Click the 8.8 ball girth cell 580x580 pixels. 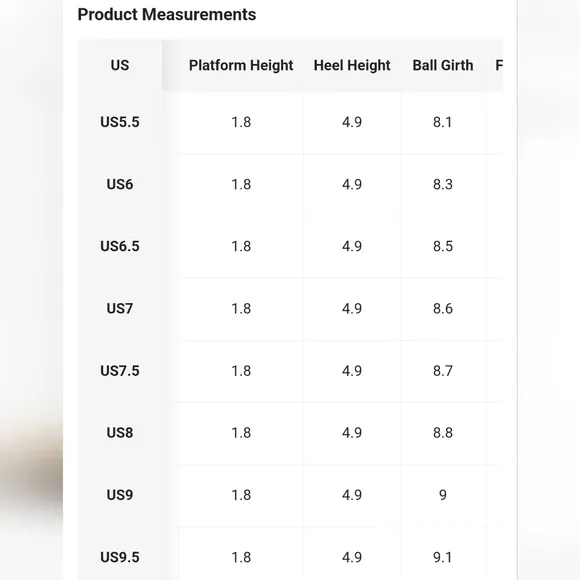point(443,433)
